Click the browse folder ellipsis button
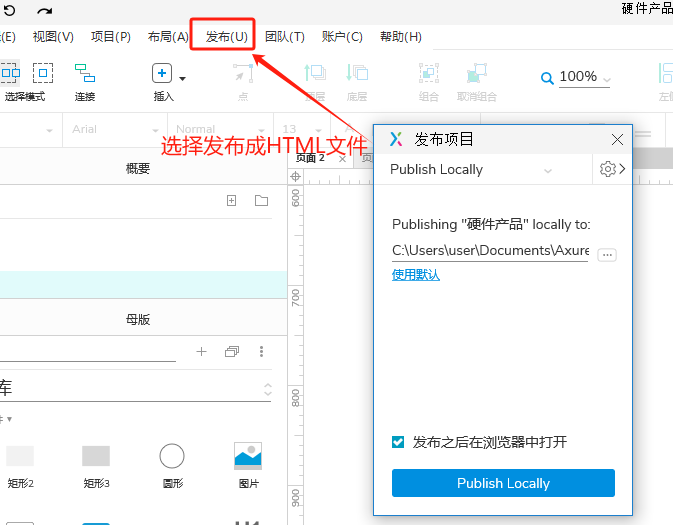Viewport: 673px width, 525px height. [x=607, y=255]
